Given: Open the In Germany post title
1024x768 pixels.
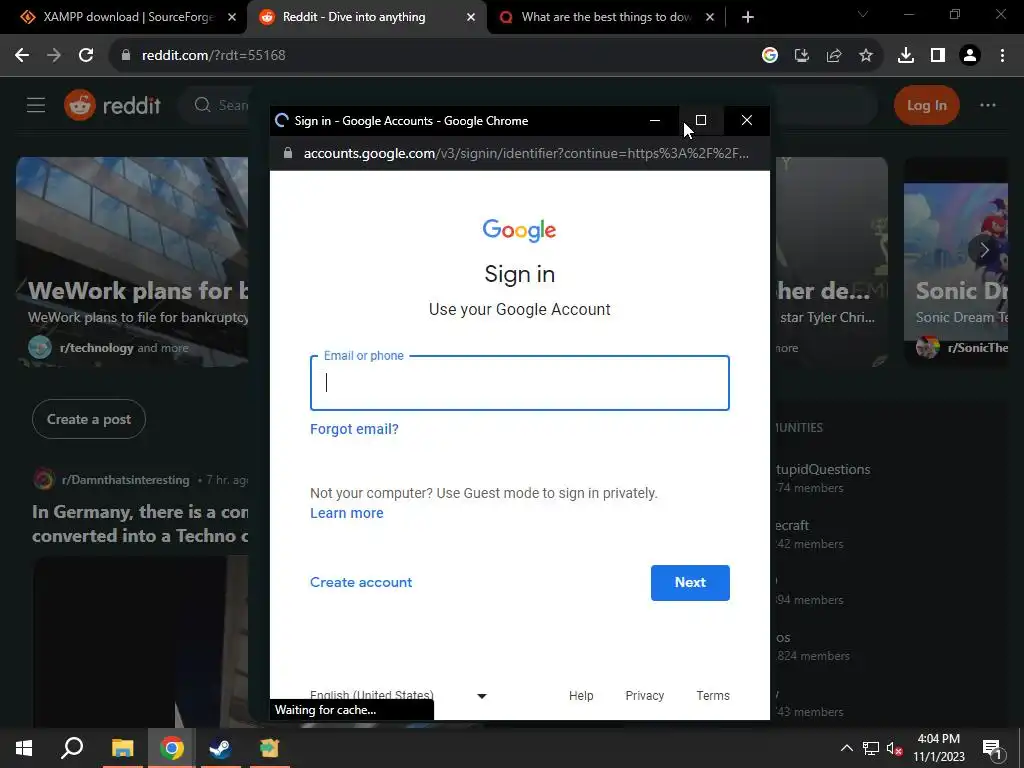Looking at the screenshot, I should [x=140, y=524].
